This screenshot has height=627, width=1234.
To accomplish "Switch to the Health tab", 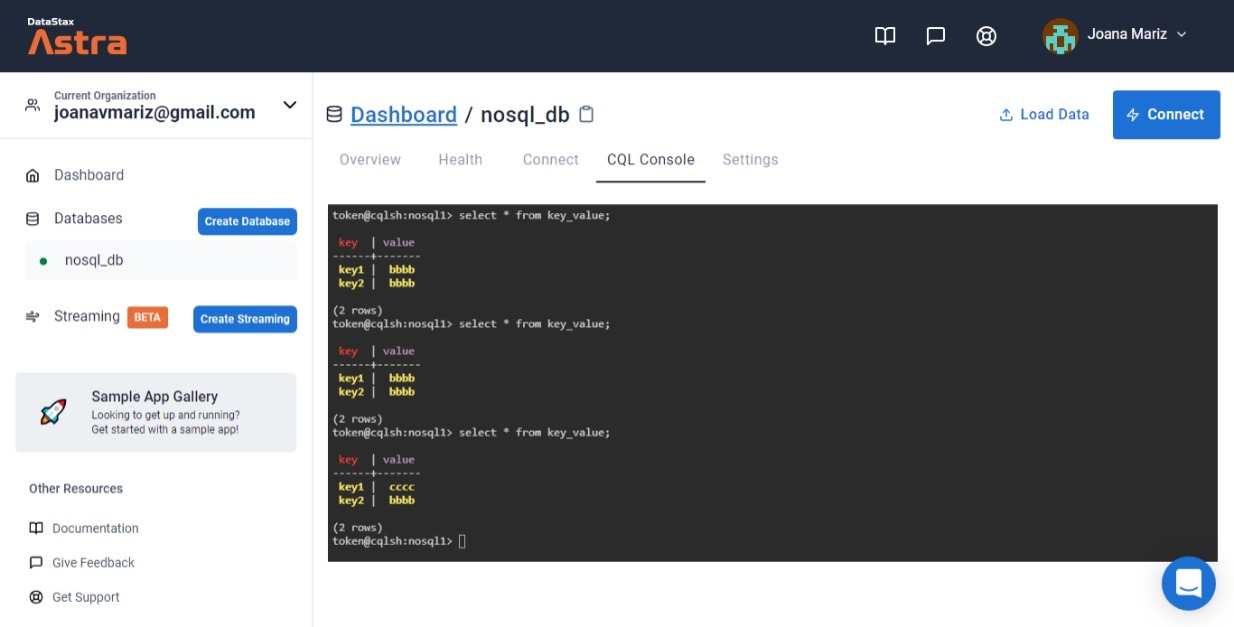I will (x=460, y=159).
